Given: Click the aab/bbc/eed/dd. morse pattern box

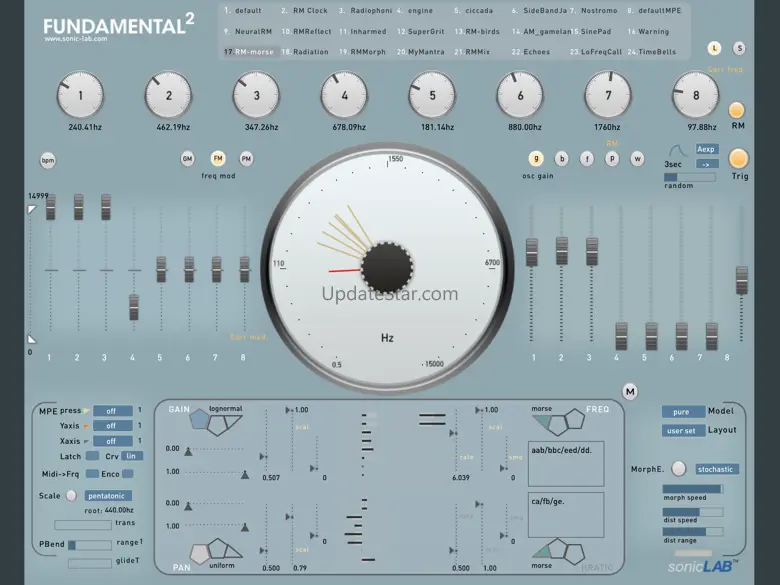Looking at the screenshot, I should (566, 464).
